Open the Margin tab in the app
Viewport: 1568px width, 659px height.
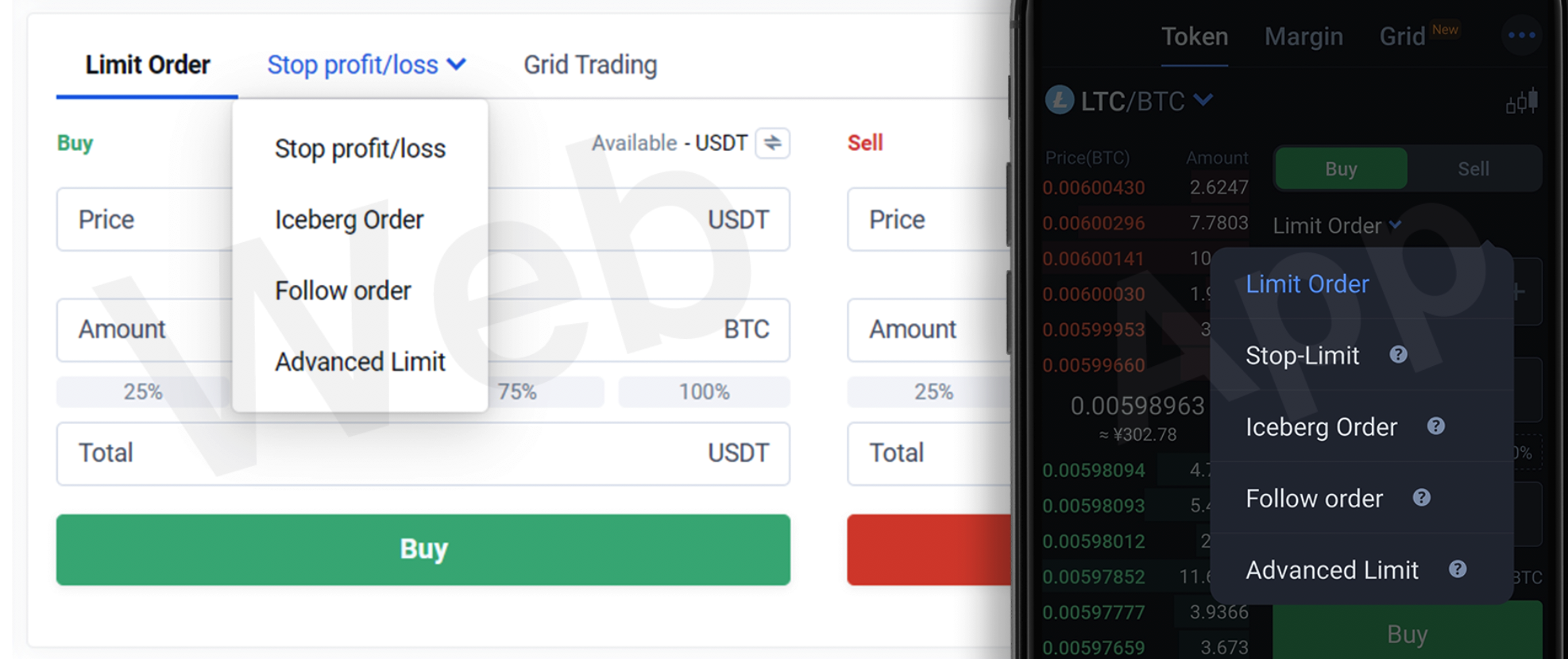point(1303,37)
